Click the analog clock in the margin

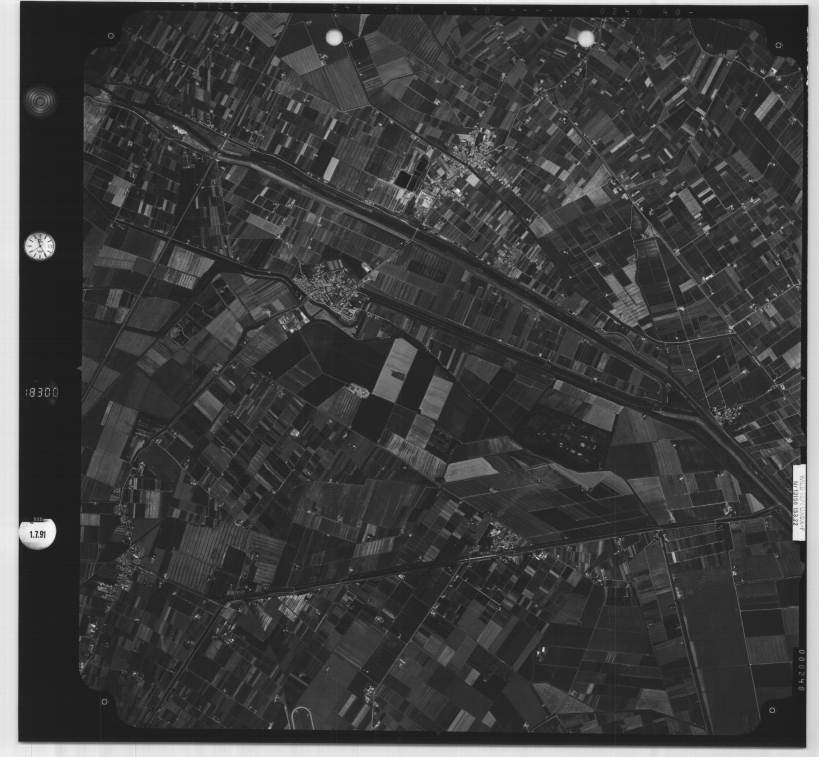click(39, 245)
